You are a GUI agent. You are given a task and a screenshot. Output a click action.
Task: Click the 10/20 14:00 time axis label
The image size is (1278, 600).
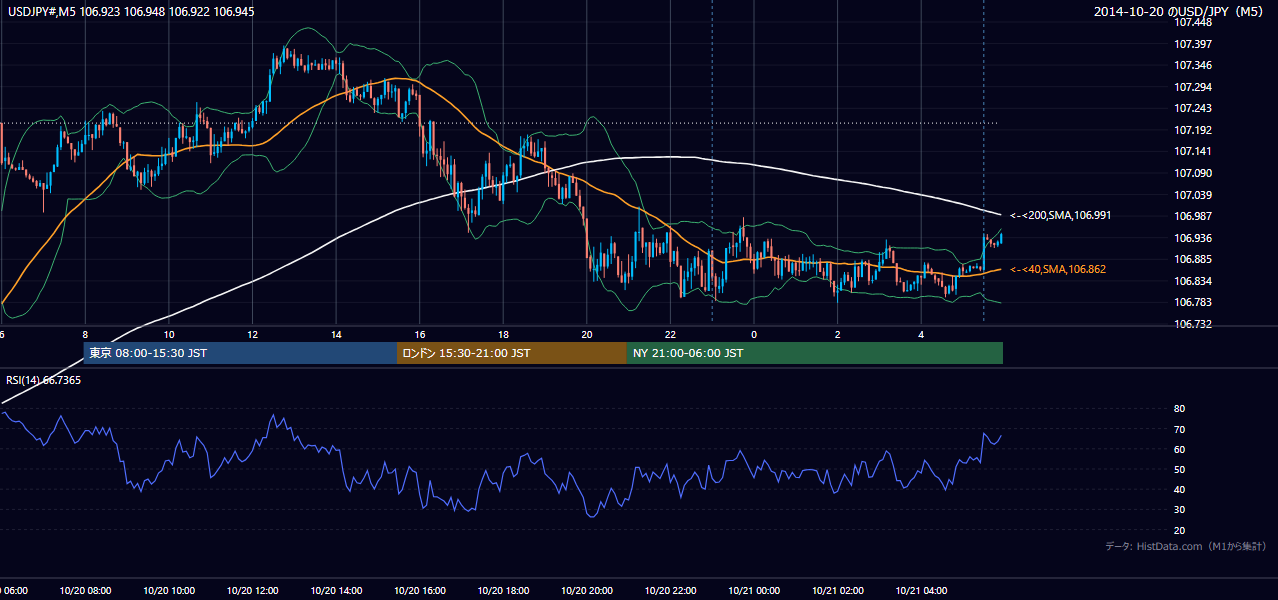(x=336, y=591)
